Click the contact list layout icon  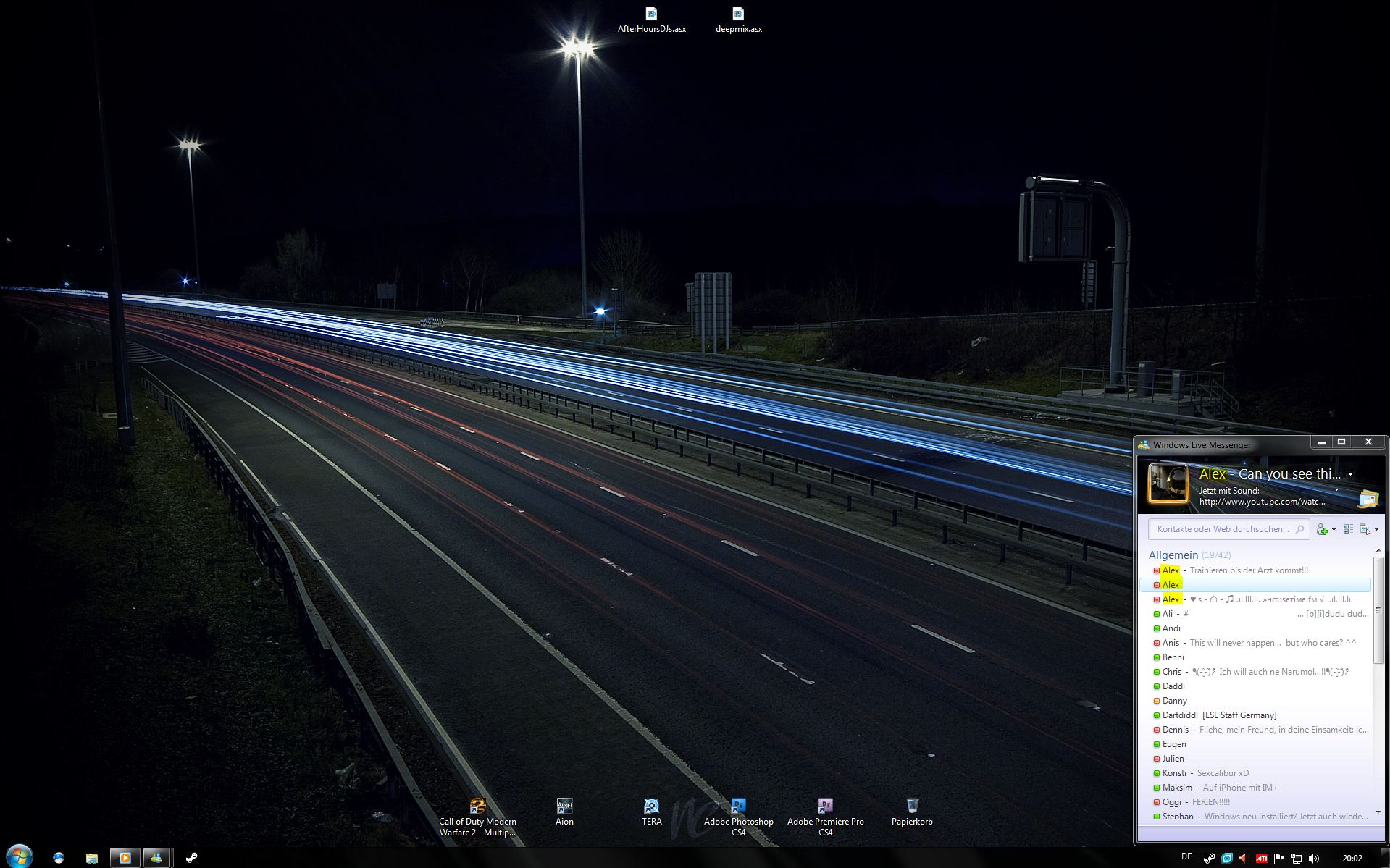[1348, 529]
